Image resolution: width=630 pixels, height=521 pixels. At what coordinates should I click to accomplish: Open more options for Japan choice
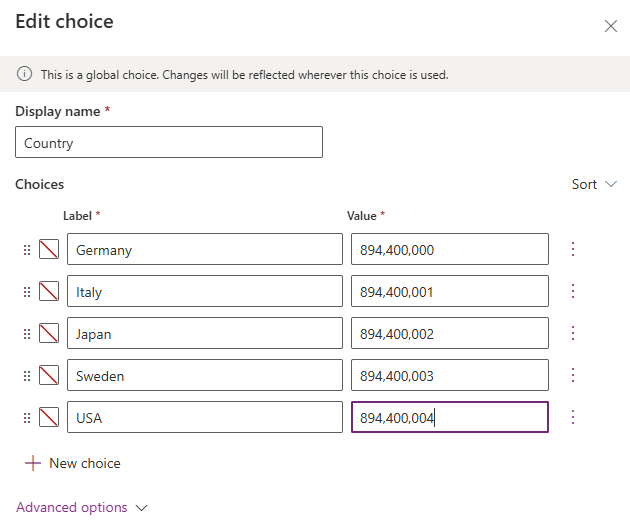click(573, 333)
